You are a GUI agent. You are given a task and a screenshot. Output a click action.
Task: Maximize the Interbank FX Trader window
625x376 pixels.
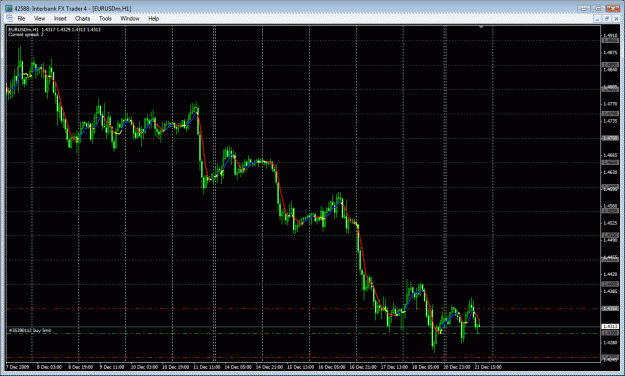coord(598,8)
